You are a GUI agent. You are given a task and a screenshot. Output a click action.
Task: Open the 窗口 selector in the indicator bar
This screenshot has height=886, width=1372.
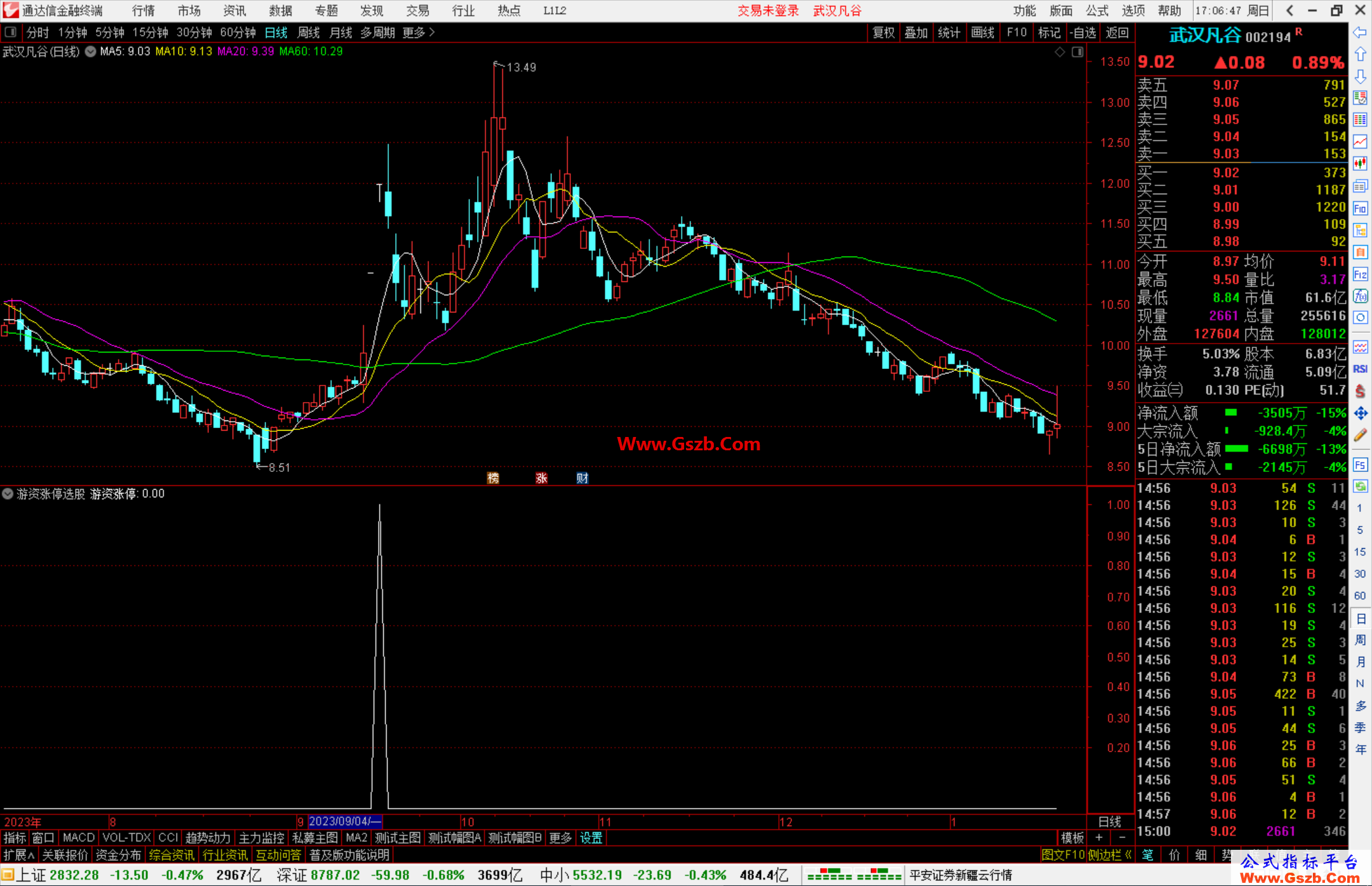(x=43, y=838)
